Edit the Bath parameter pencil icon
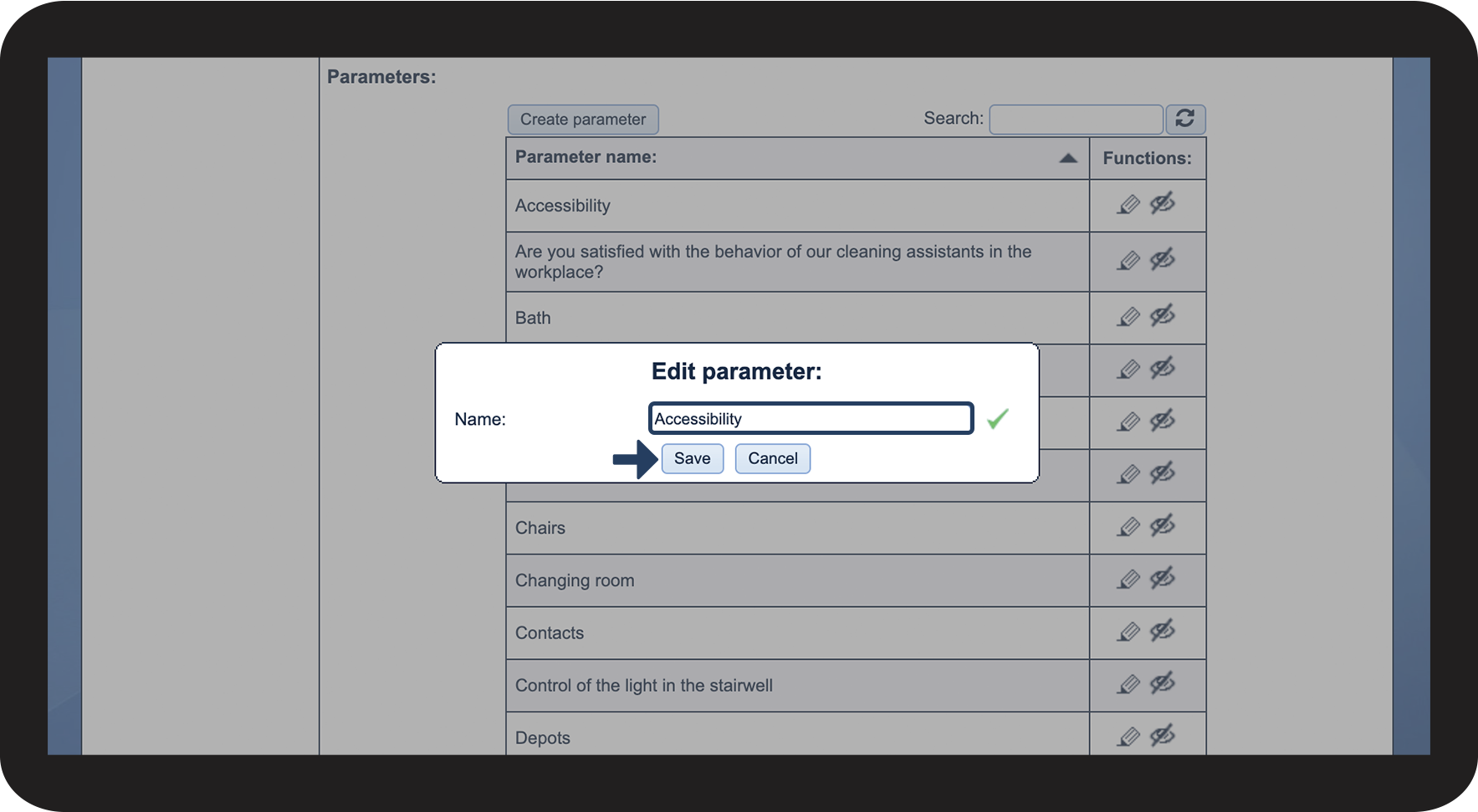This screenshot has height=812, width=1478. pyautogui.click(x=1128, y=318)
